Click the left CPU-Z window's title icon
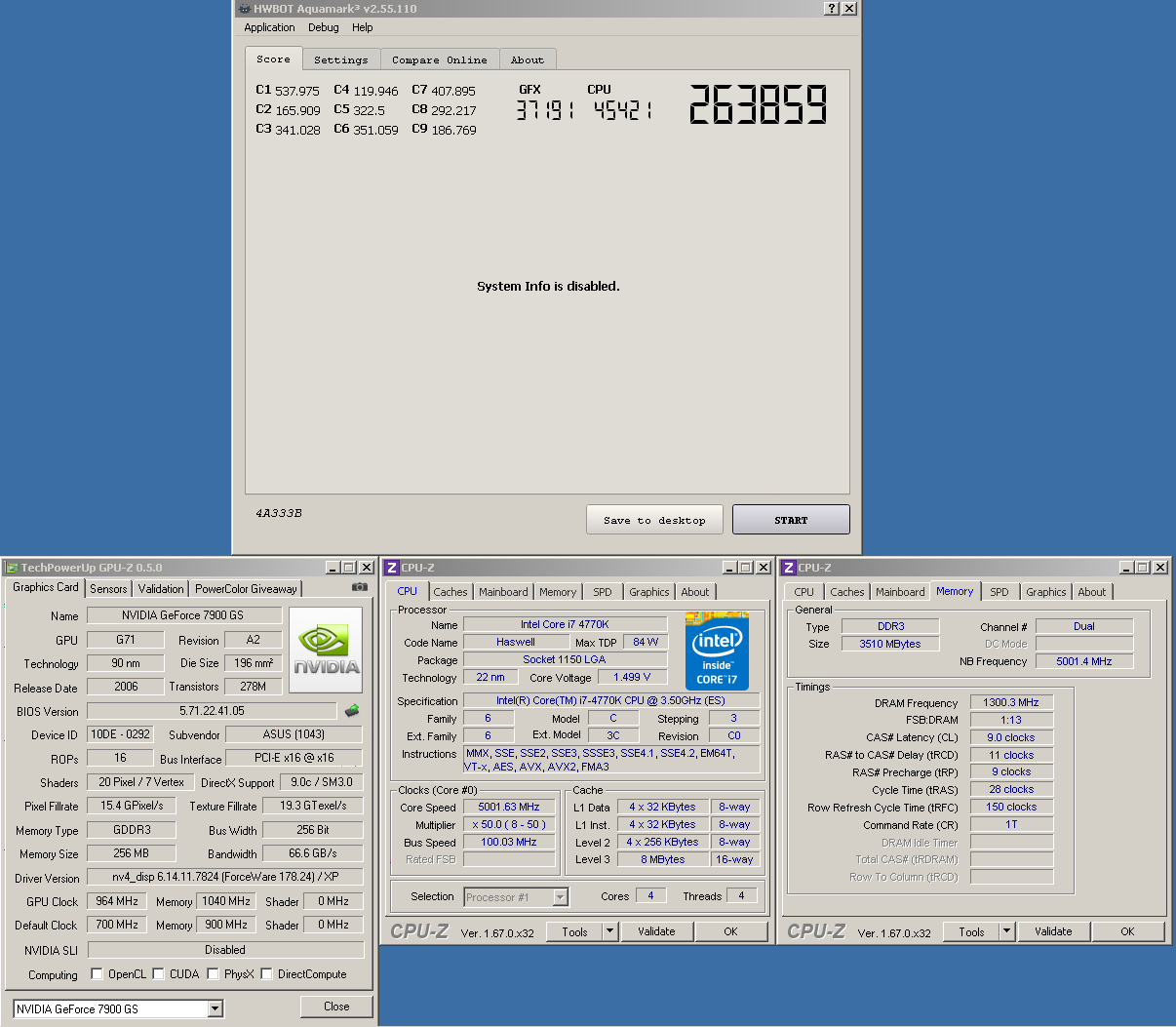The width and height of the screenshot is (1176, 1027). (391, 568)
